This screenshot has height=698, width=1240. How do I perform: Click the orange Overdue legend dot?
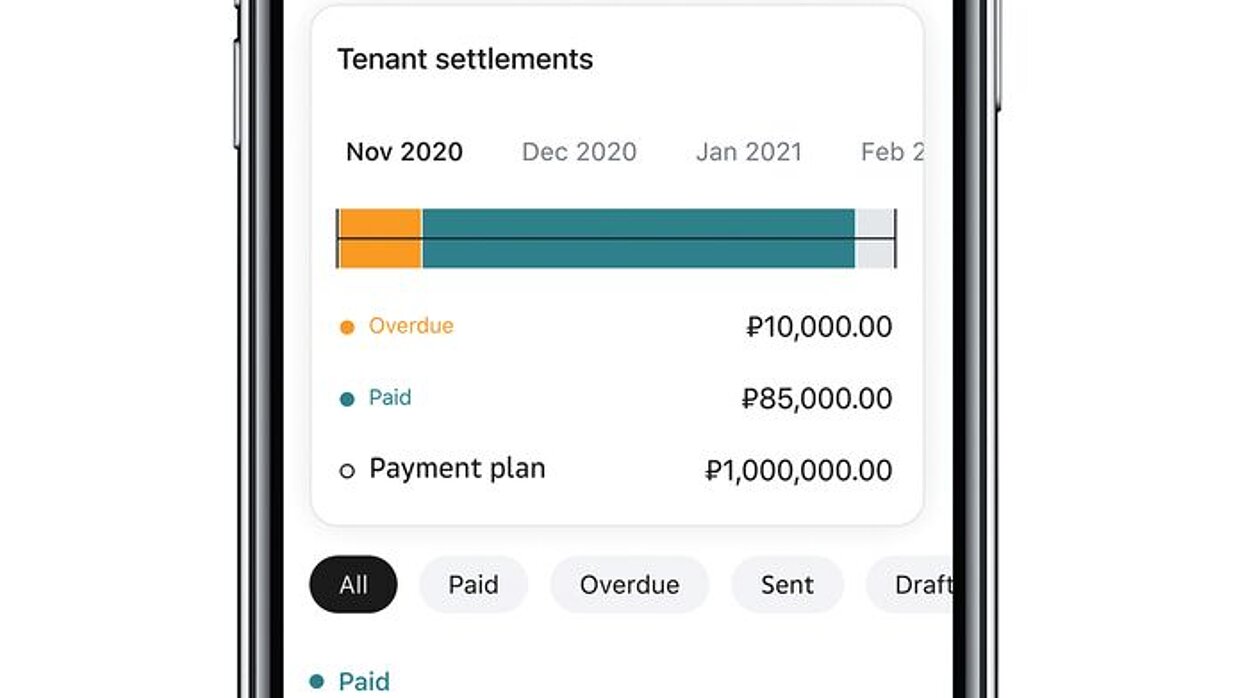click(x=347, y=327)
